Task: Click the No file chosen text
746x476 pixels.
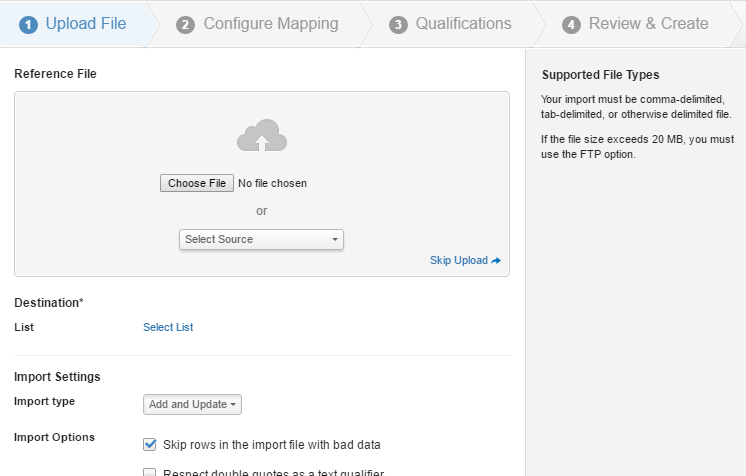Action: [x=272, y=183]
